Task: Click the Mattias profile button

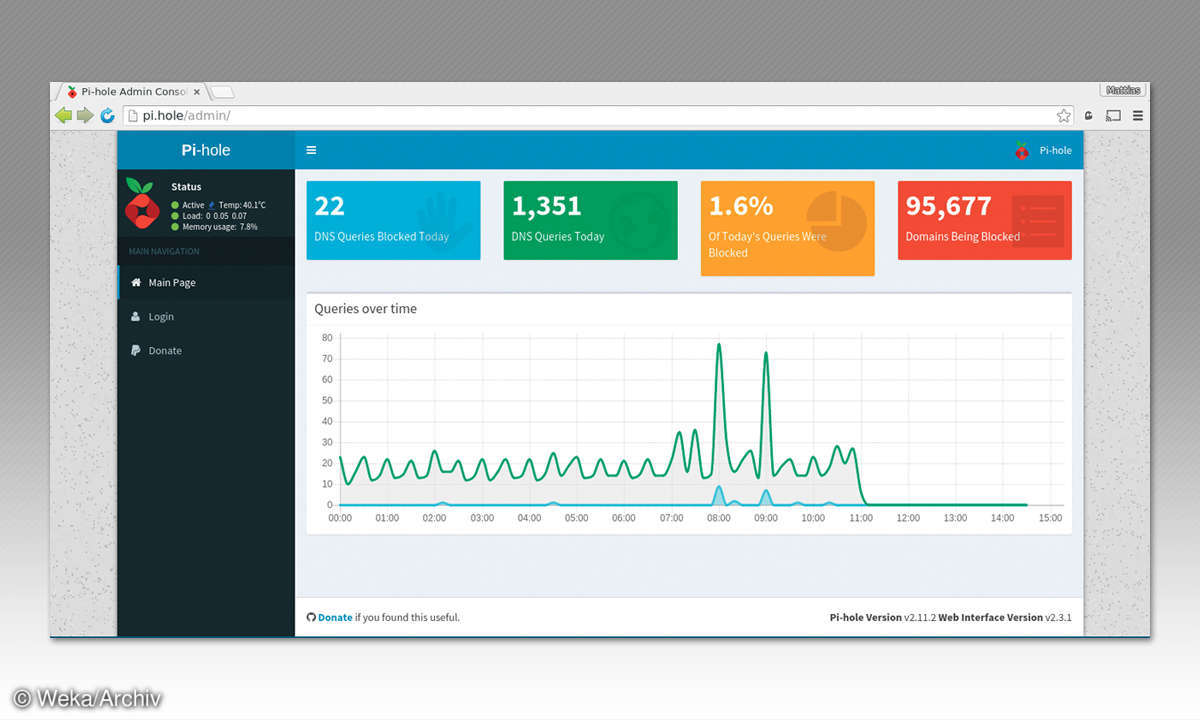Action: (x=1122, y=90)
